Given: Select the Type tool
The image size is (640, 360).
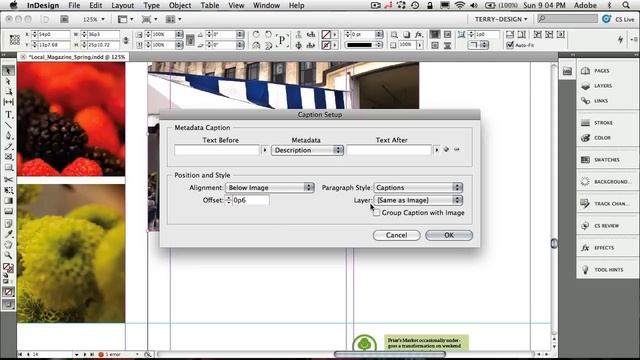Looking at the screenshot, I should (x=8, y=115).
